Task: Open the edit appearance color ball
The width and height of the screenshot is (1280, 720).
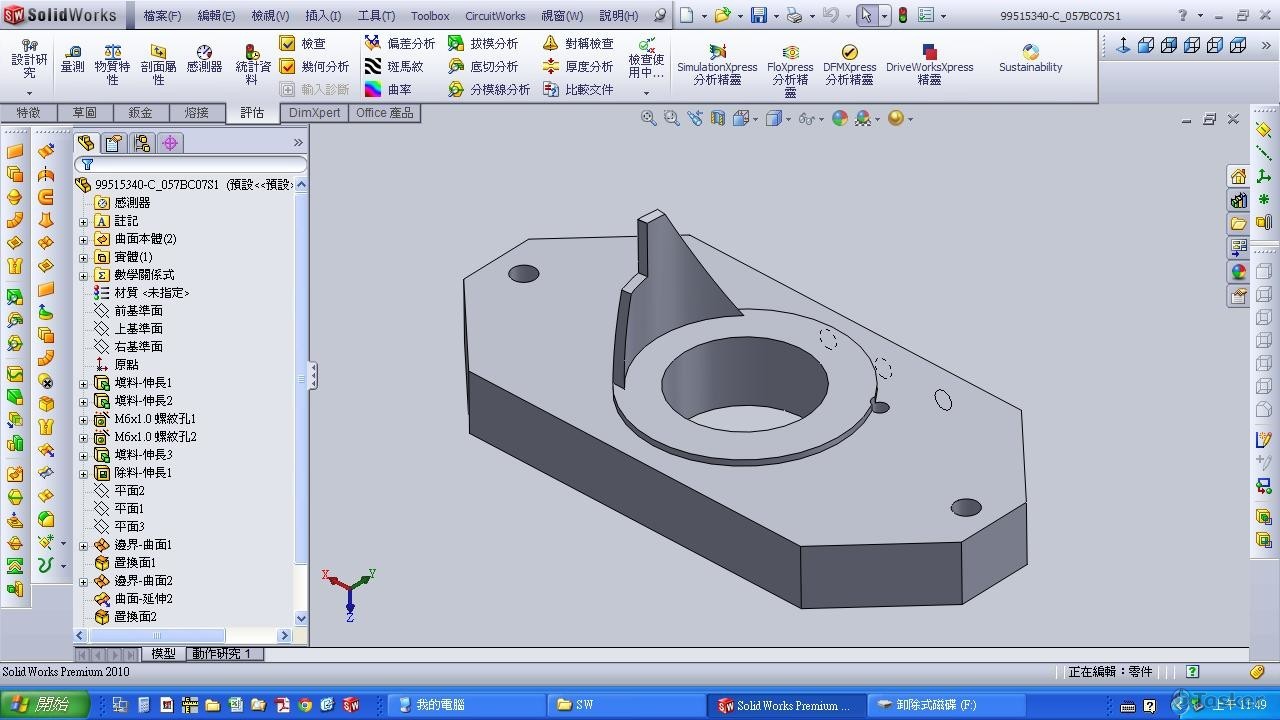Action: 839,118
